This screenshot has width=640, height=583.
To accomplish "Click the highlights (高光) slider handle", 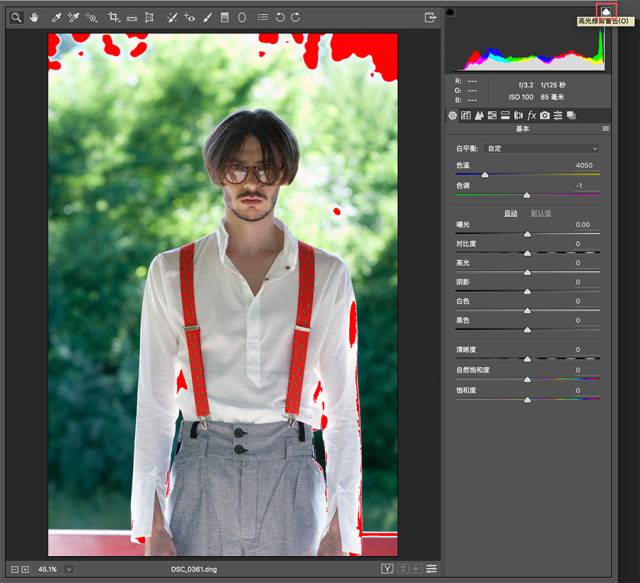I will [527, 272].
